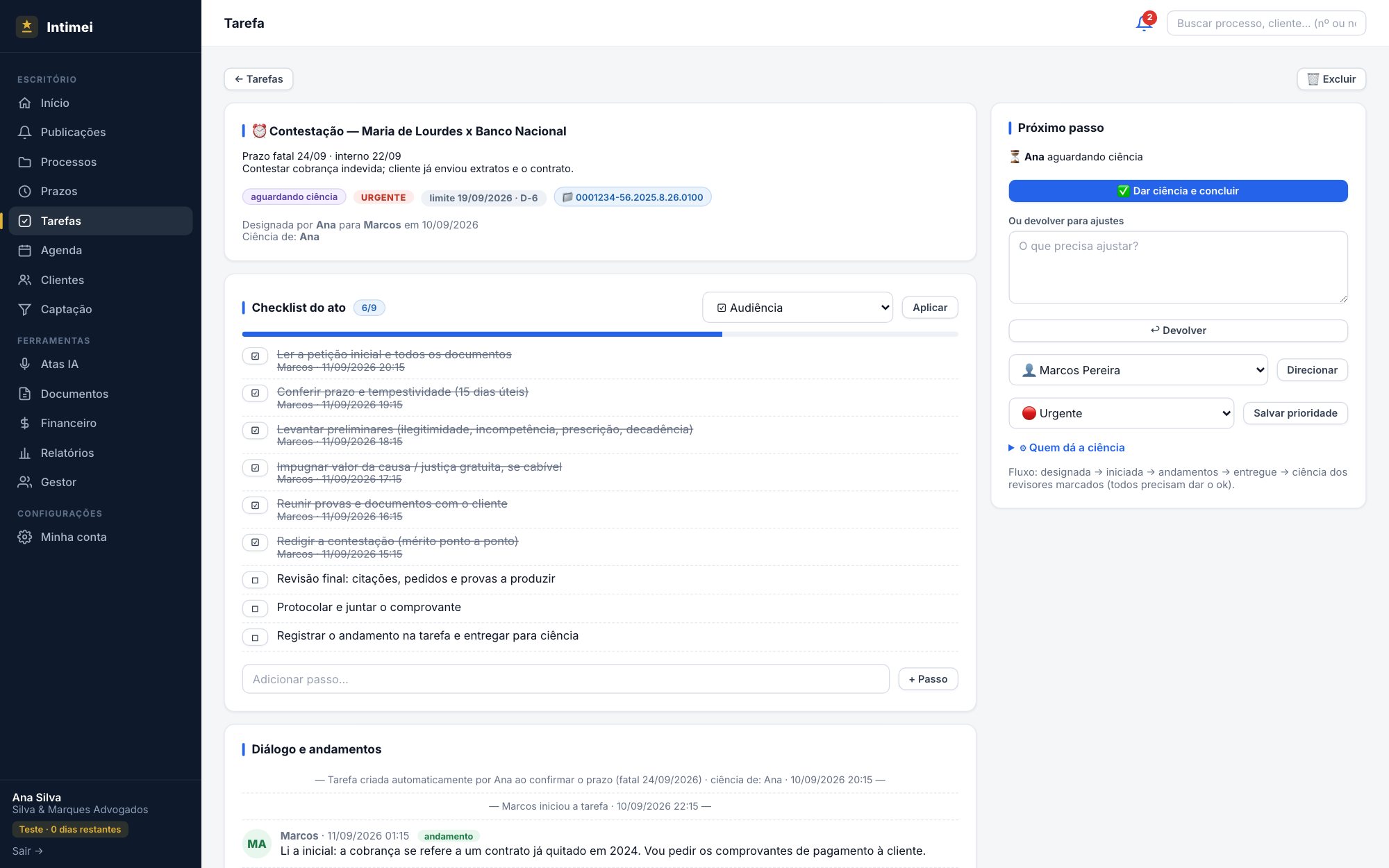Click the Intimei star logo icon

(26, 26)
